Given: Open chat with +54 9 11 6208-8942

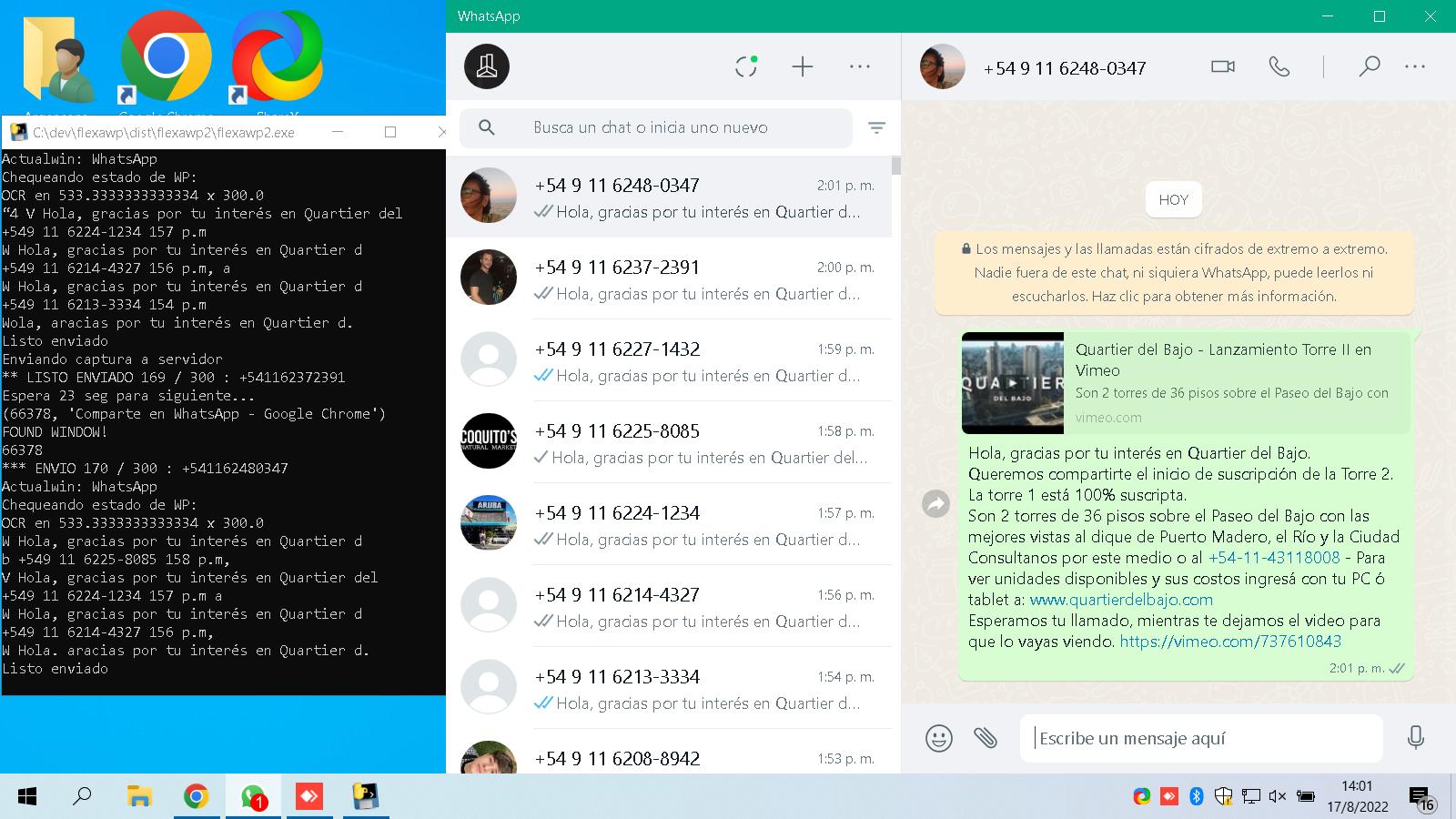Looking at the screenshot, I should 669,753.
